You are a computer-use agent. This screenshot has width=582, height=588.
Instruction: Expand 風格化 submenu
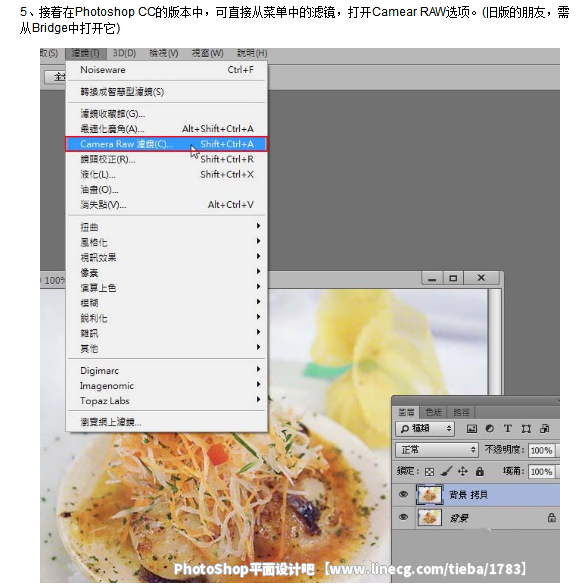click(166, 242)
